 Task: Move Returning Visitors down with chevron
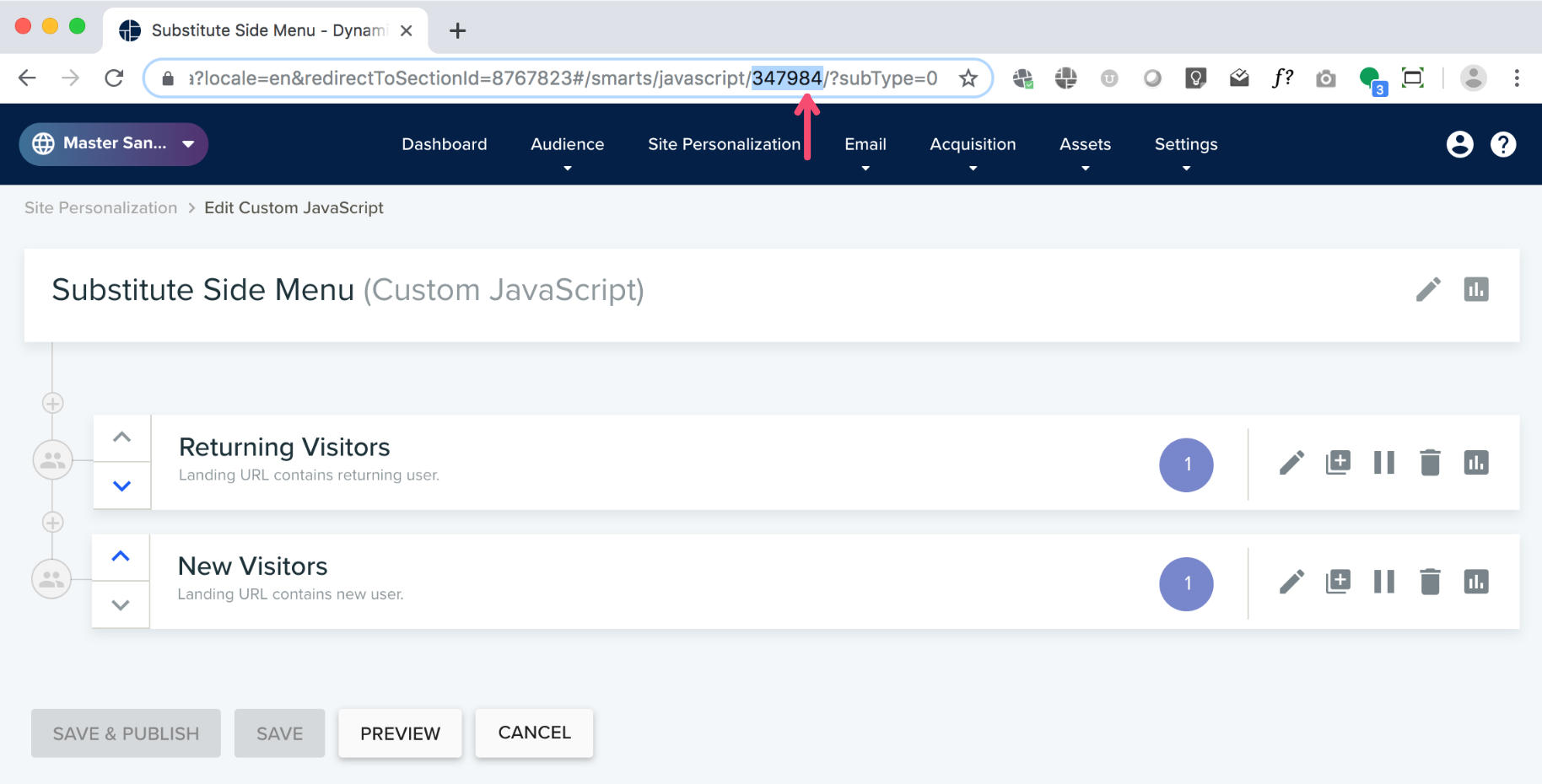point(121,486)
